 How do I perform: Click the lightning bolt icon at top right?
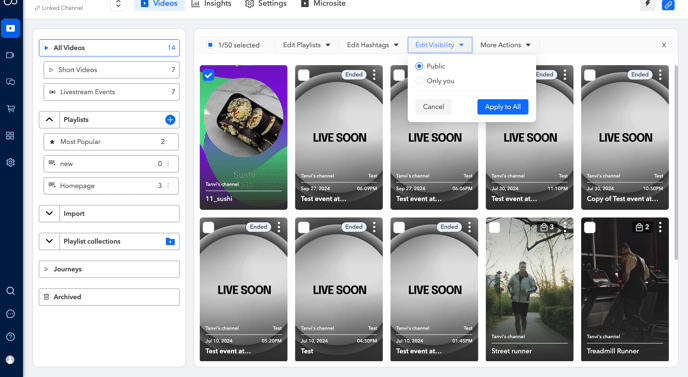(x=648, y=4)
